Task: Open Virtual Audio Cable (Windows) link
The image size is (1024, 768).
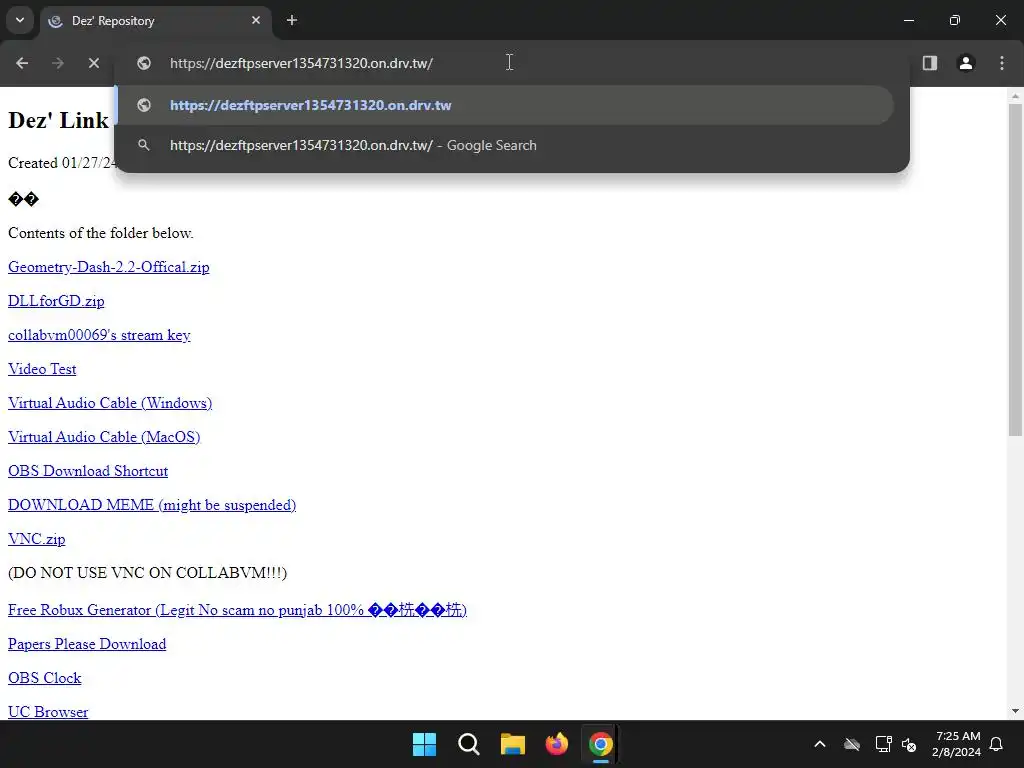Action: pos(110,403)
